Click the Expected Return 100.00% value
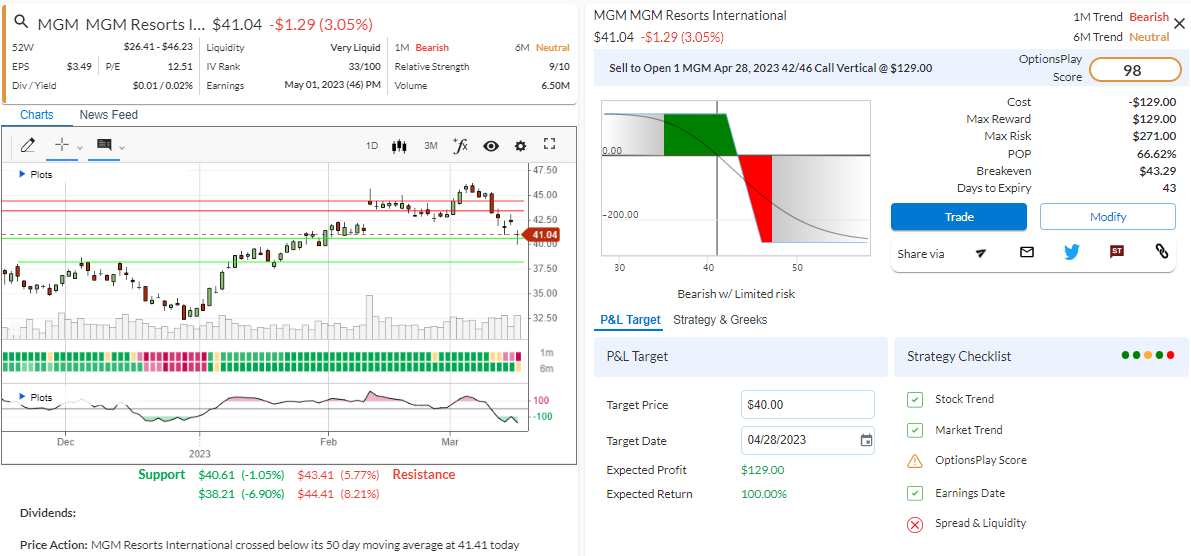Image resolution: width=1191 pixels, height=556 pixels. 766,494
